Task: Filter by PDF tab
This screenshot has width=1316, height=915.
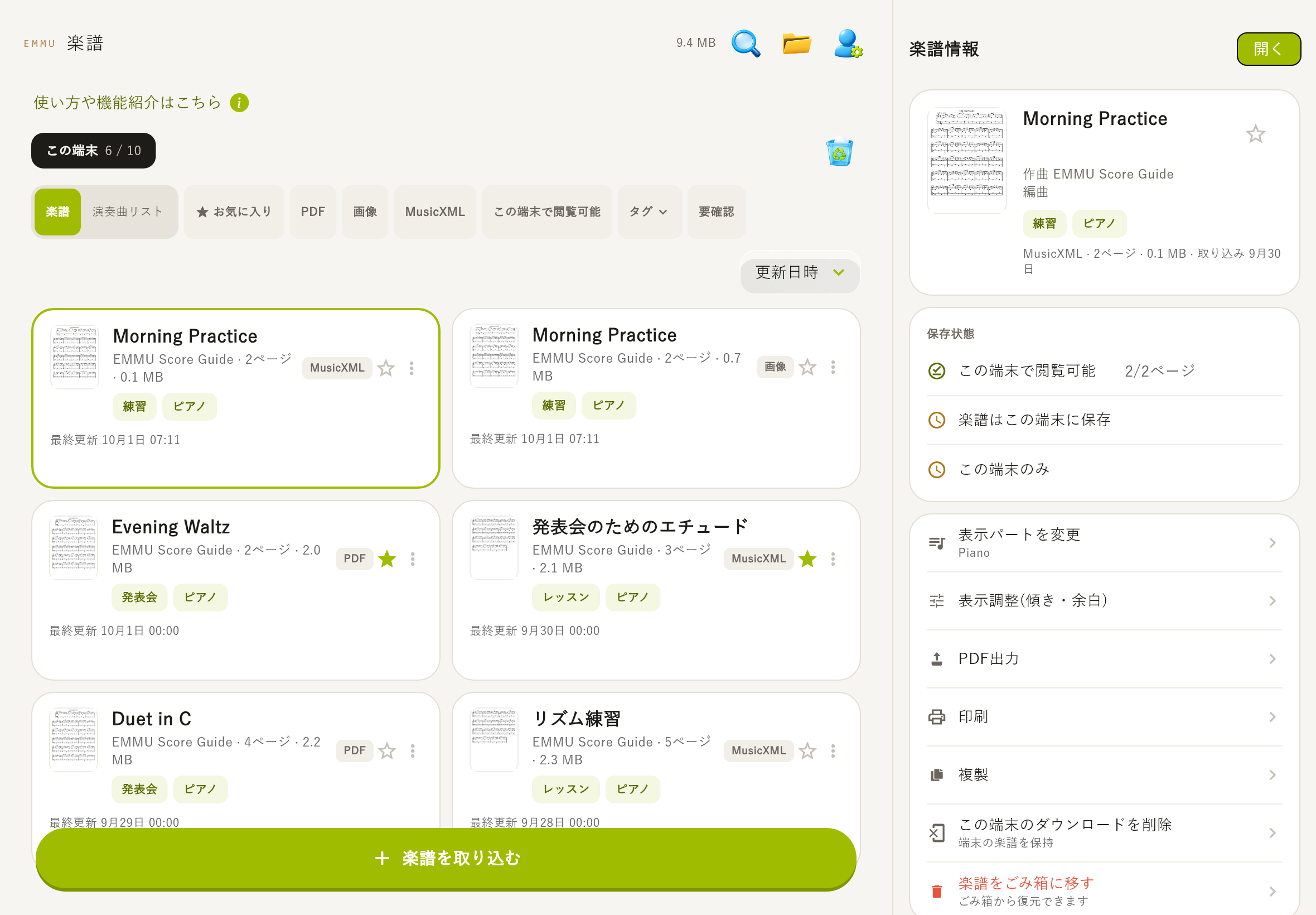Action: pos(312,211)
